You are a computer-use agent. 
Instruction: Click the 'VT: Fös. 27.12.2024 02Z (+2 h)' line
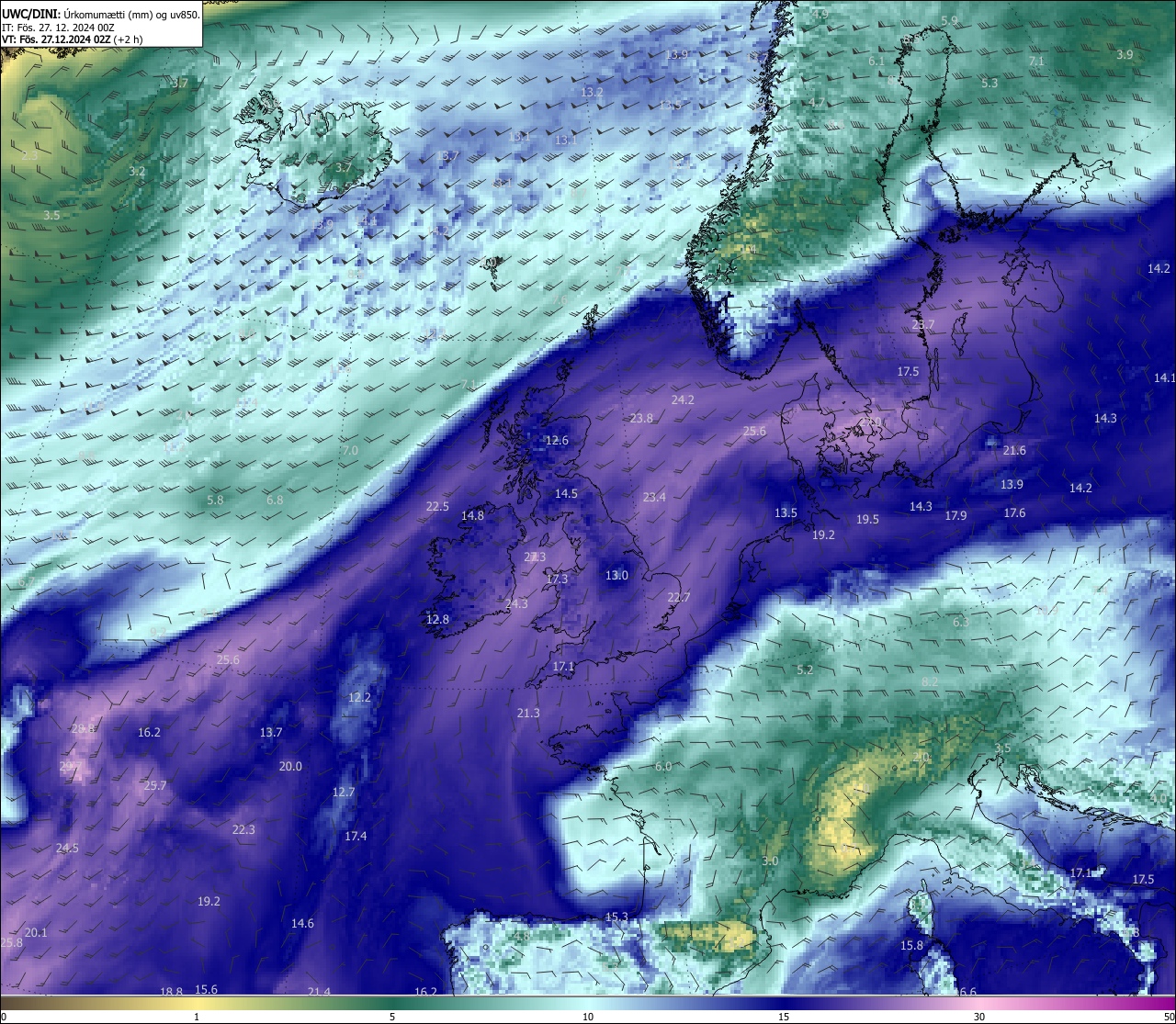coord(72,39)
